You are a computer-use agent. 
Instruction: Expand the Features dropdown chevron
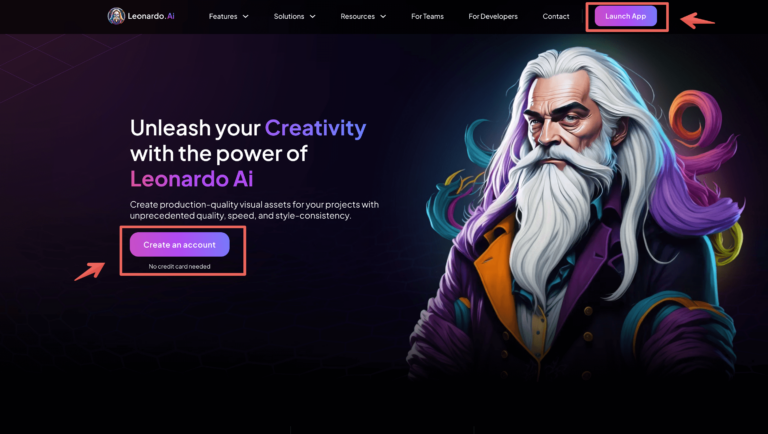coord(246,17)
